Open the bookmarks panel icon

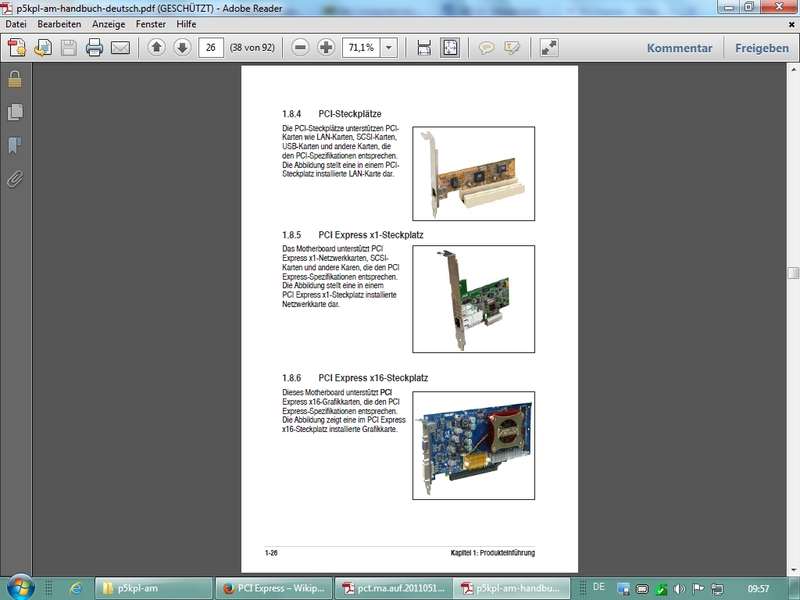pos(15,145)
